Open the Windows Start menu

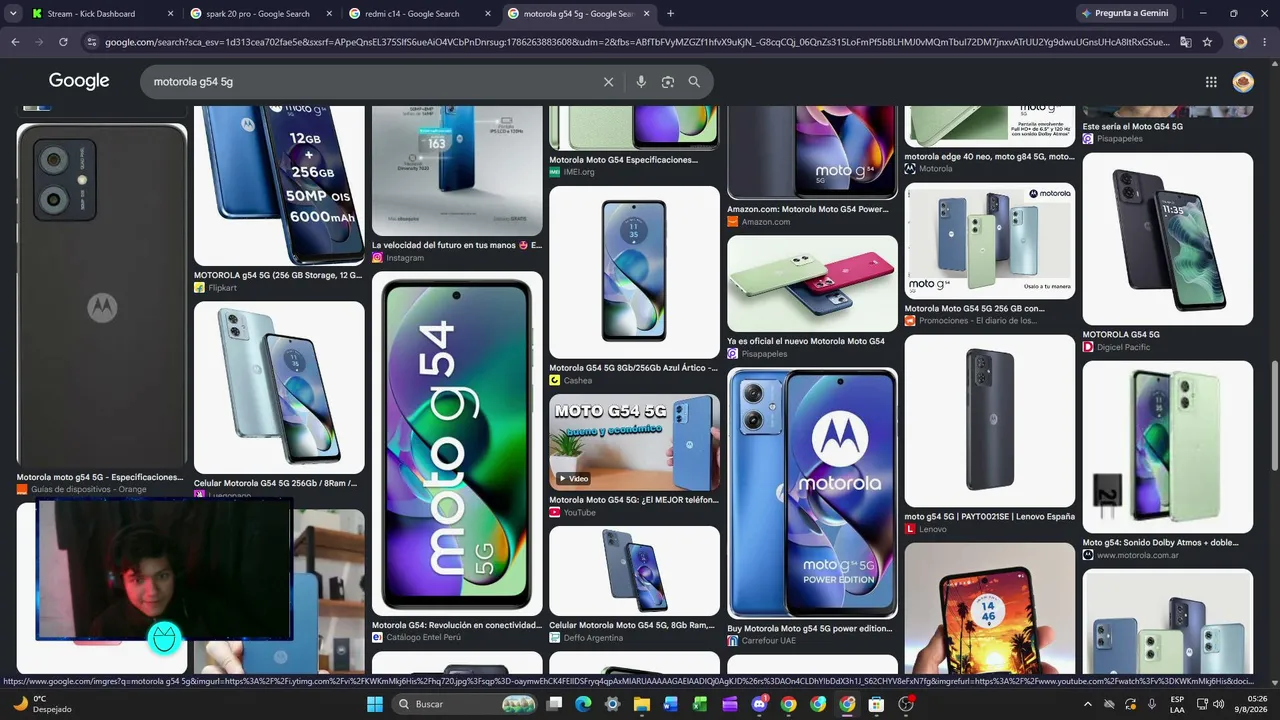[x=375, y=704]
